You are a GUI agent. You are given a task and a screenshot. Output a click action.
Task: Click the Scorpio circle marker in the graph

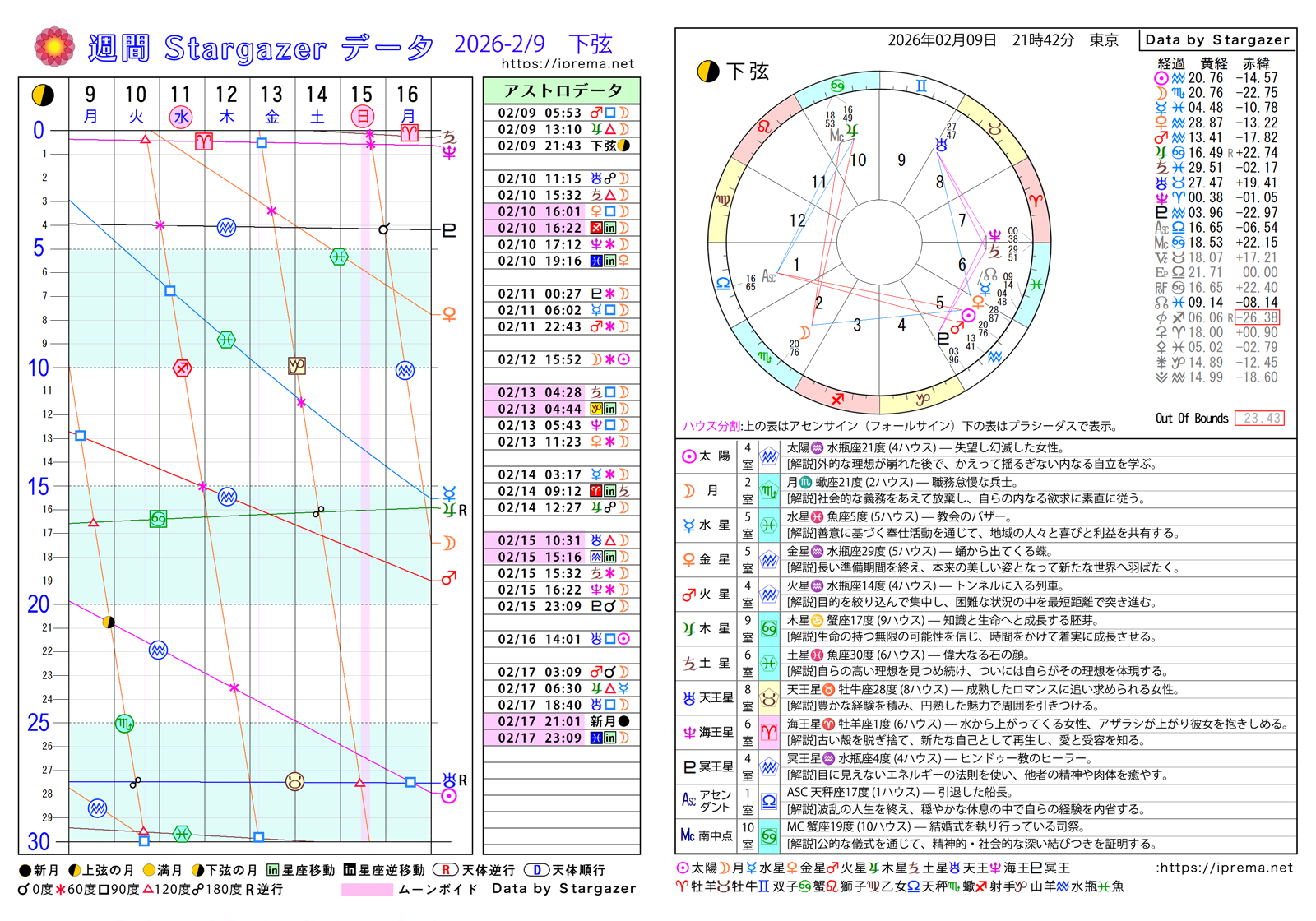(x=124, y=724)
